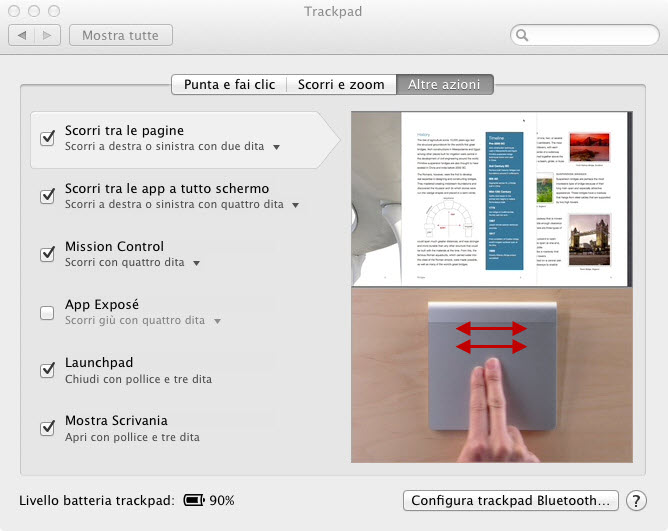
Task: Click the Mostra tutte button
Action: 120,35
